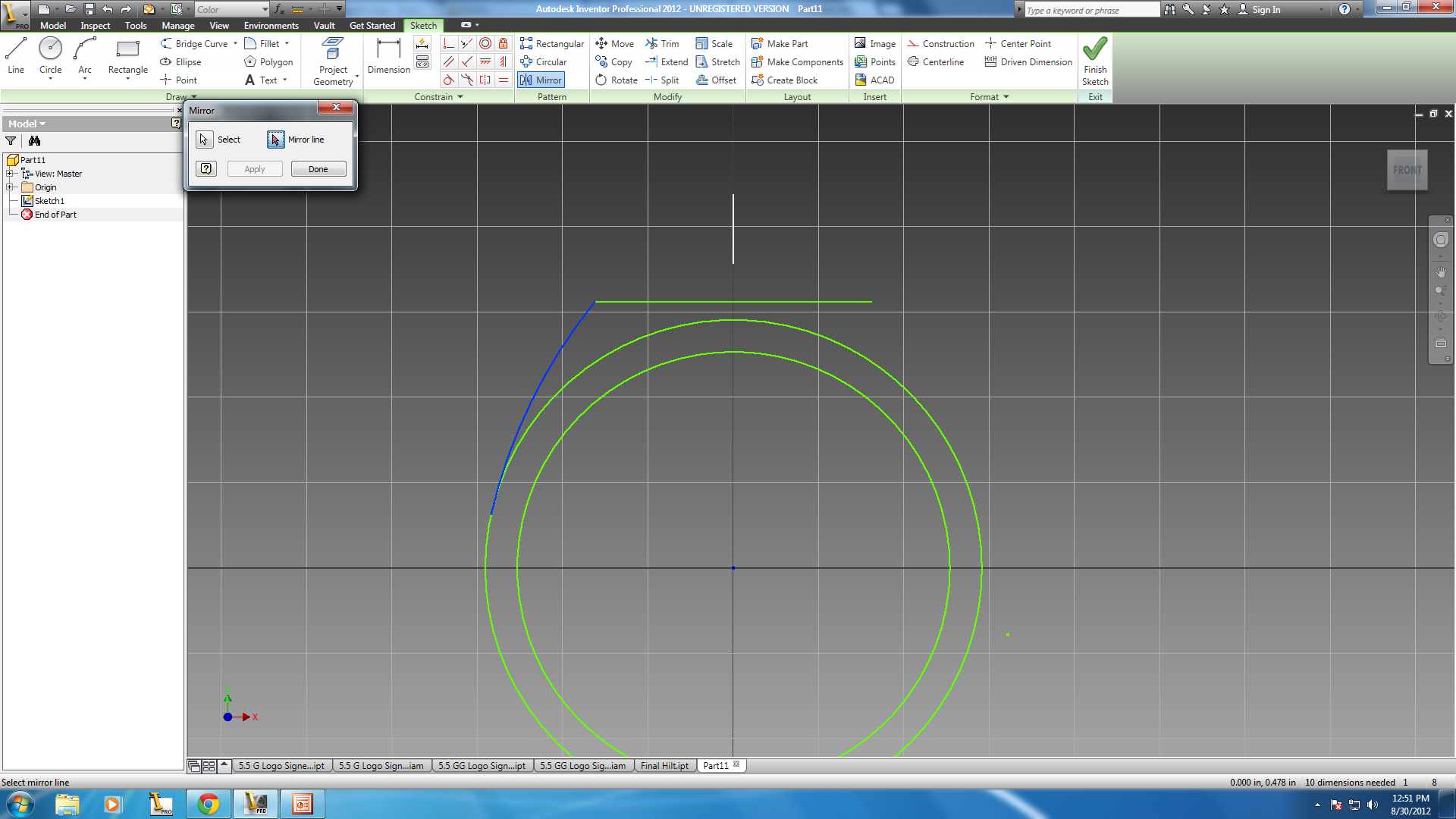The image size is (1456, 819).
Task: Apply the Symmetric constraint
Action: click(x=485, y=80)
